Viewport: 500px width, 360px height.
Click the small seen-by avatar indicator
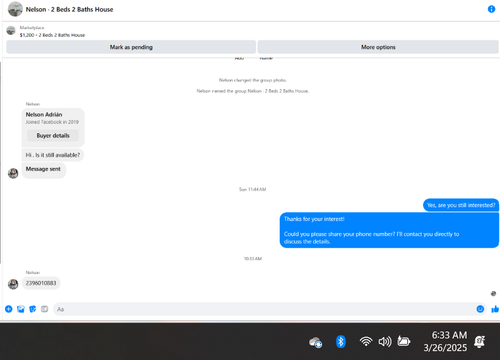click(x=493, y=294)
